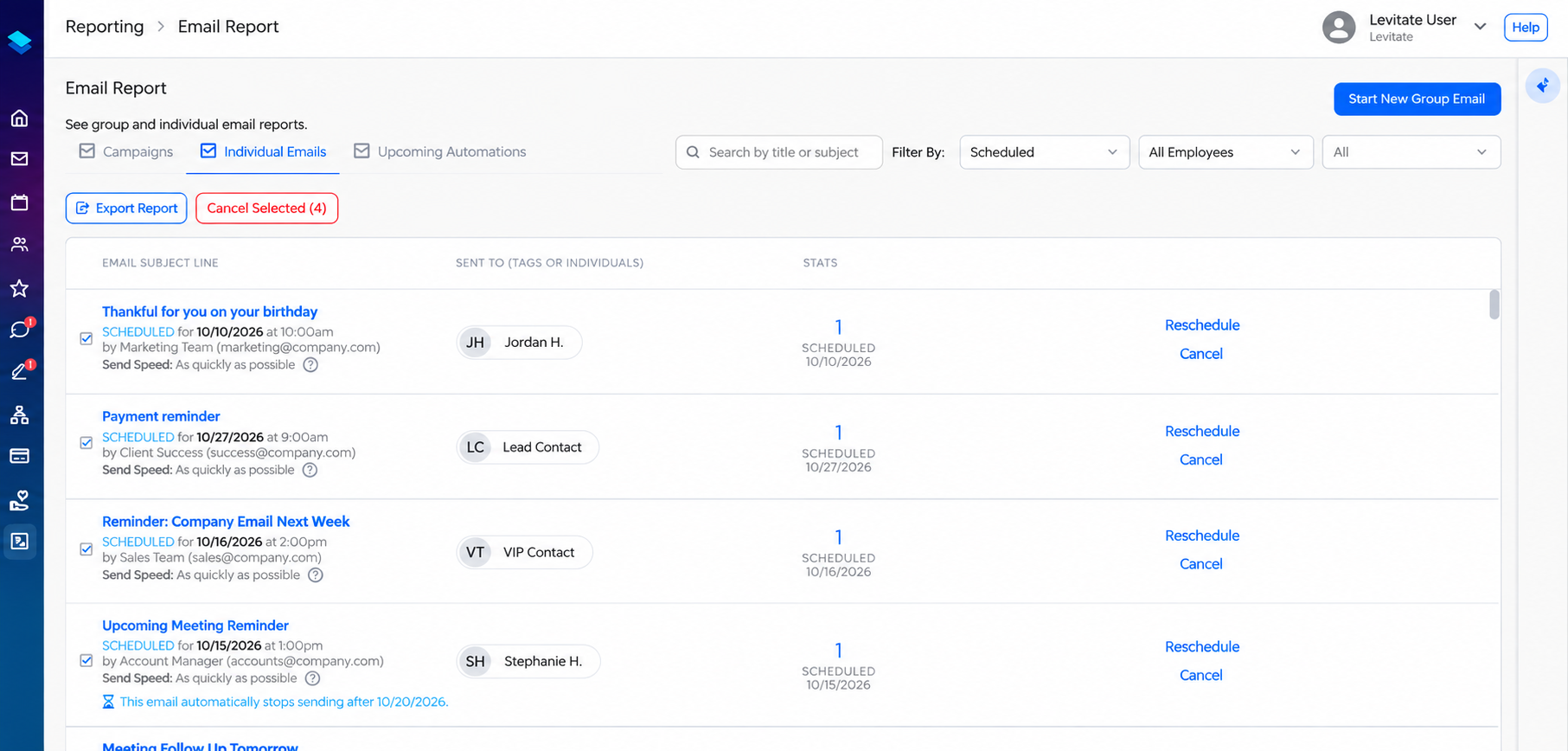This screenshot has width=1568, height=751.
Task: Uncheck Reminder: Company Email Next Week checkbox
Action: 86,549
